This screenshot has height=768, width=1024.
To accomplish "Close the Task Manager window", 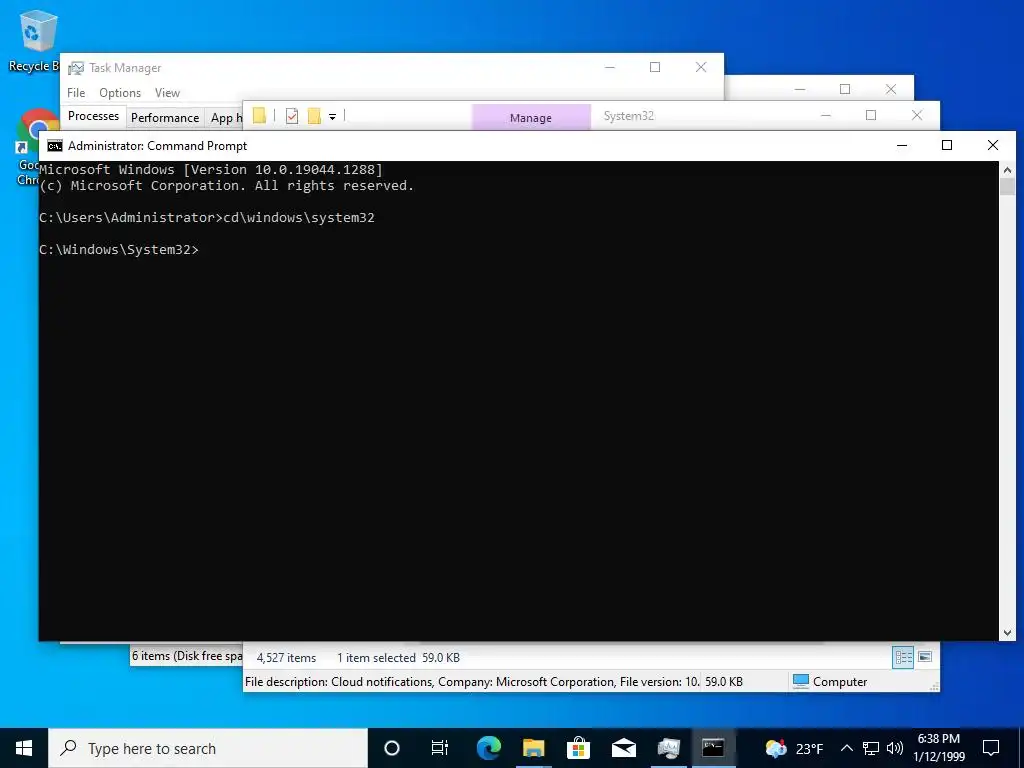I will coord(701,67).
